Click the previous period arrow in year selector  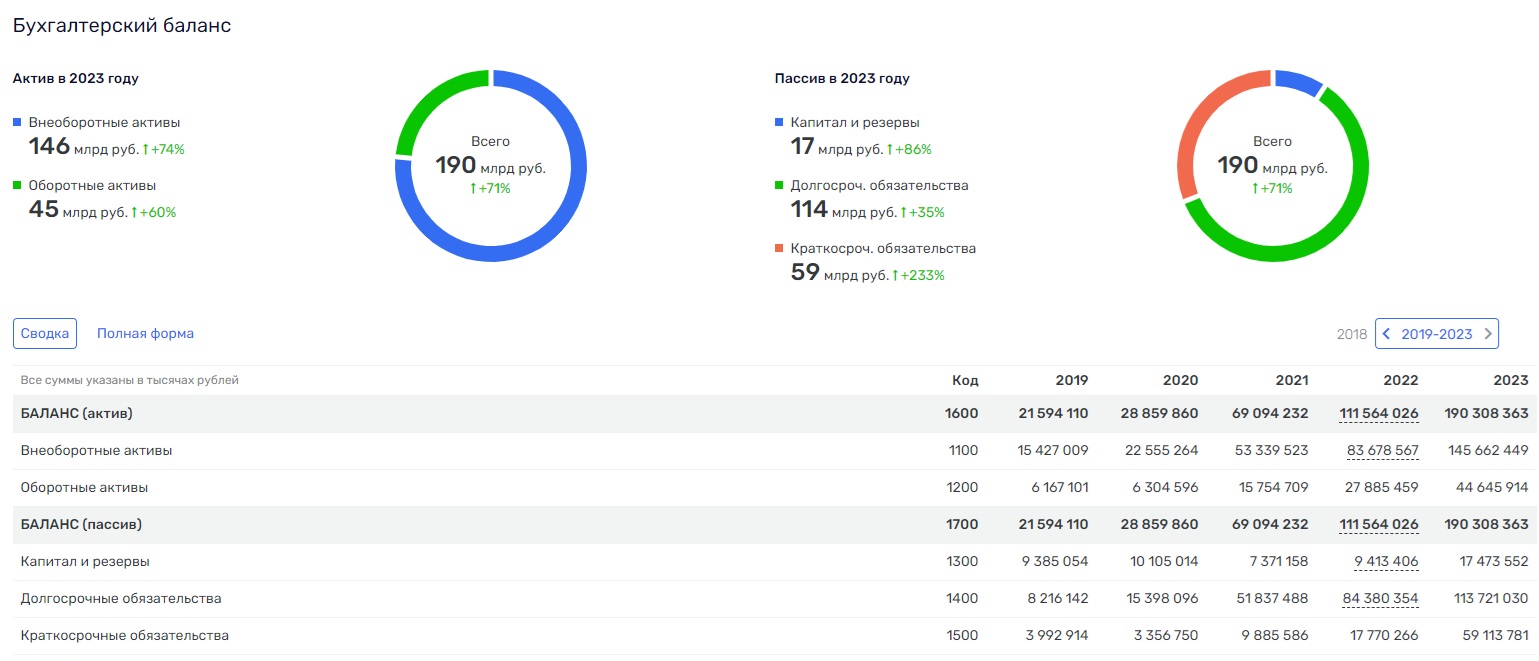tap(1386, 334)
